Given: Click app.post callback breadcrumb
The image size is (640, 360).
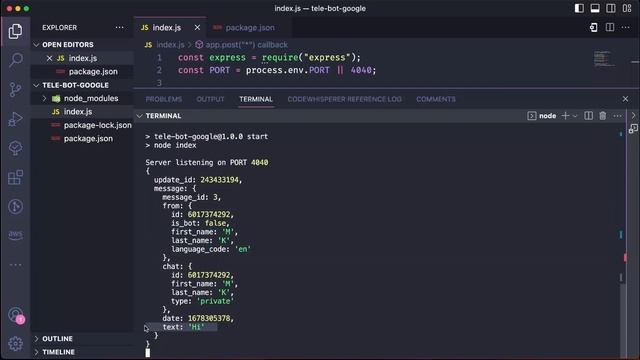Looking at the screenshot, I should pos(246,45).
